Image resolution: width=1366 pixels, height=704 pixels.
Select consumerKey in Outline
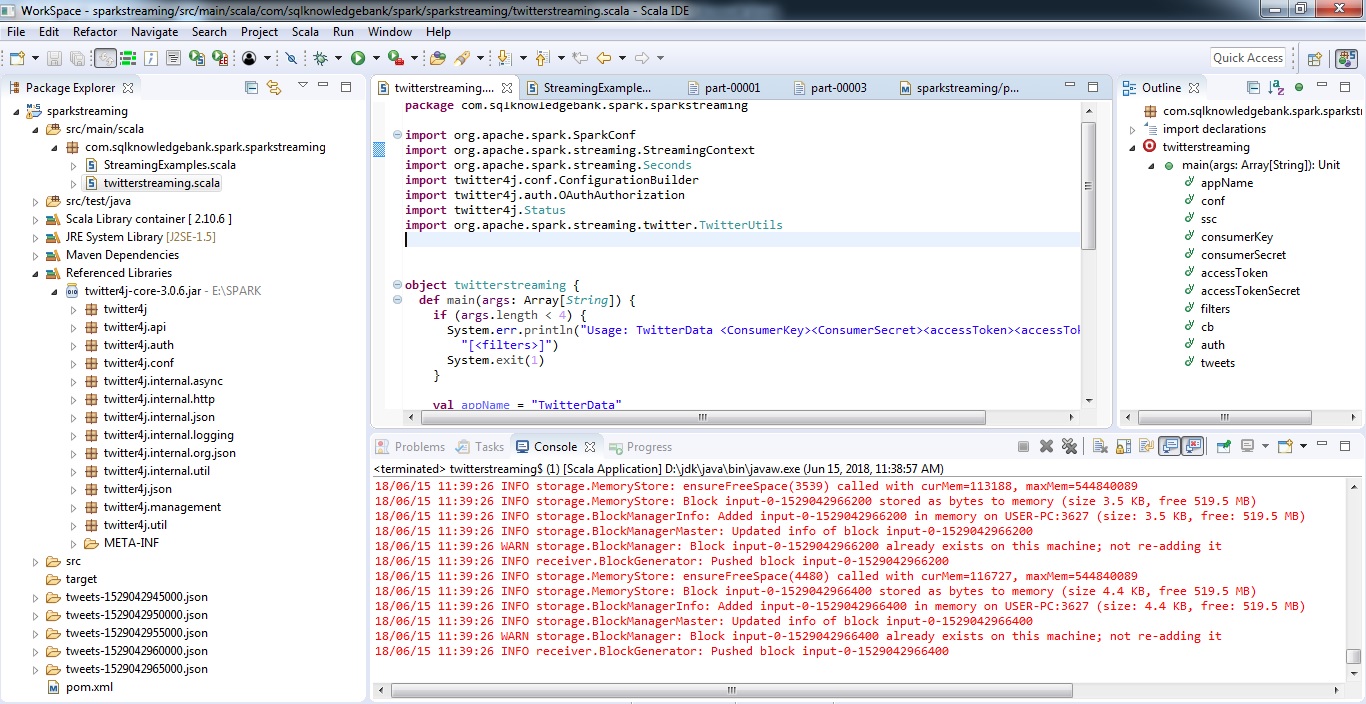click(1237, 237)
